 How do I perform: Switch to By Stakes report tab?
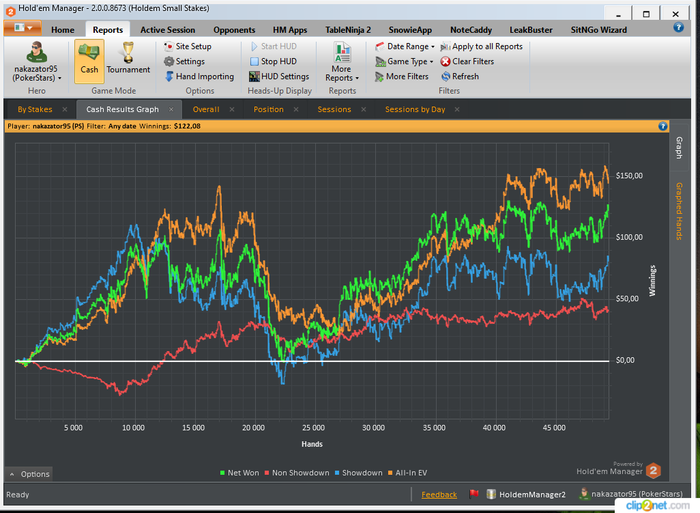tap(35, 109)
